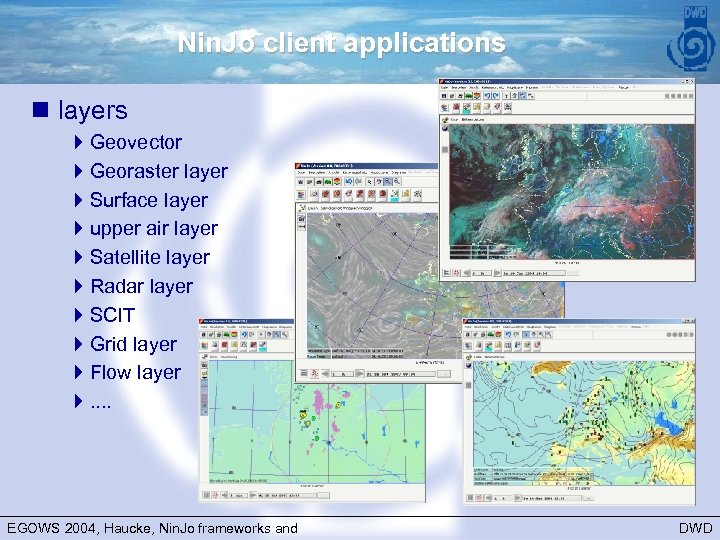Screen dimensions: 720x540
Task: Click the undo arrow in the flow window toolbar
Action: 349,182
